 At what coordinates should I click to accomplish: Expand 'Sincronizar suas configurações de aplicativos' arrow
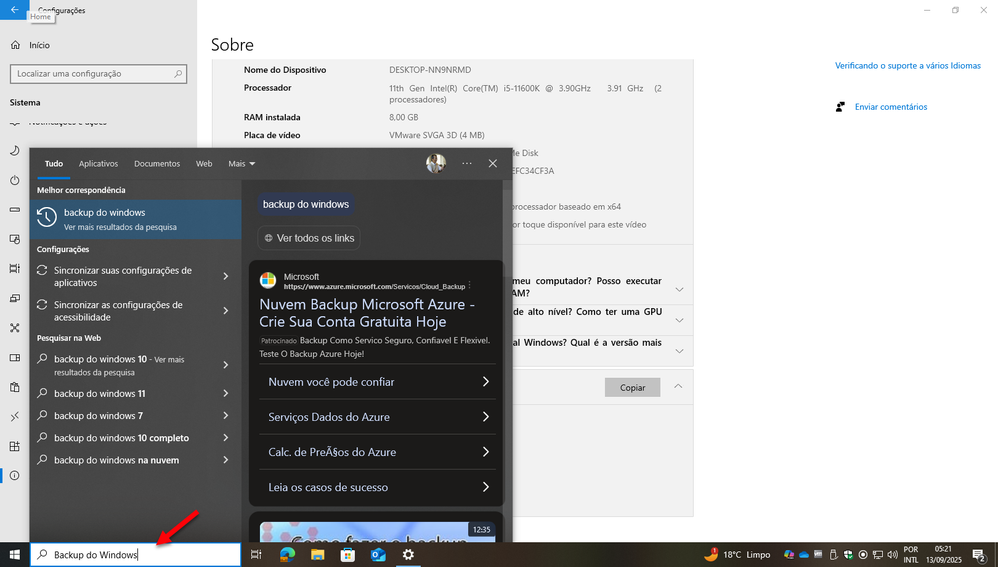225,276
